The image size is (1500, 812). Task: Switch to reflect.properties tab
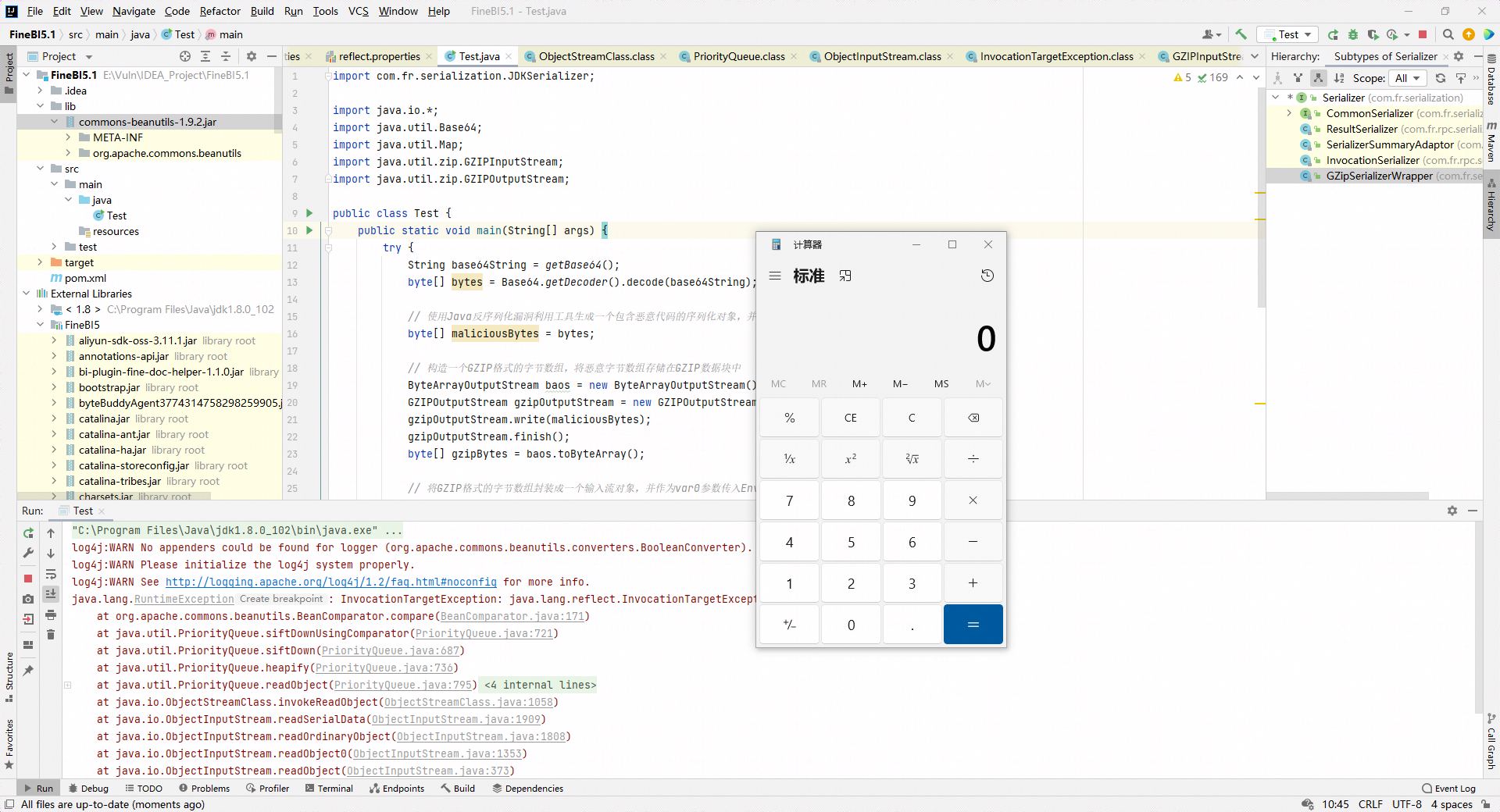tap(379, 56)
